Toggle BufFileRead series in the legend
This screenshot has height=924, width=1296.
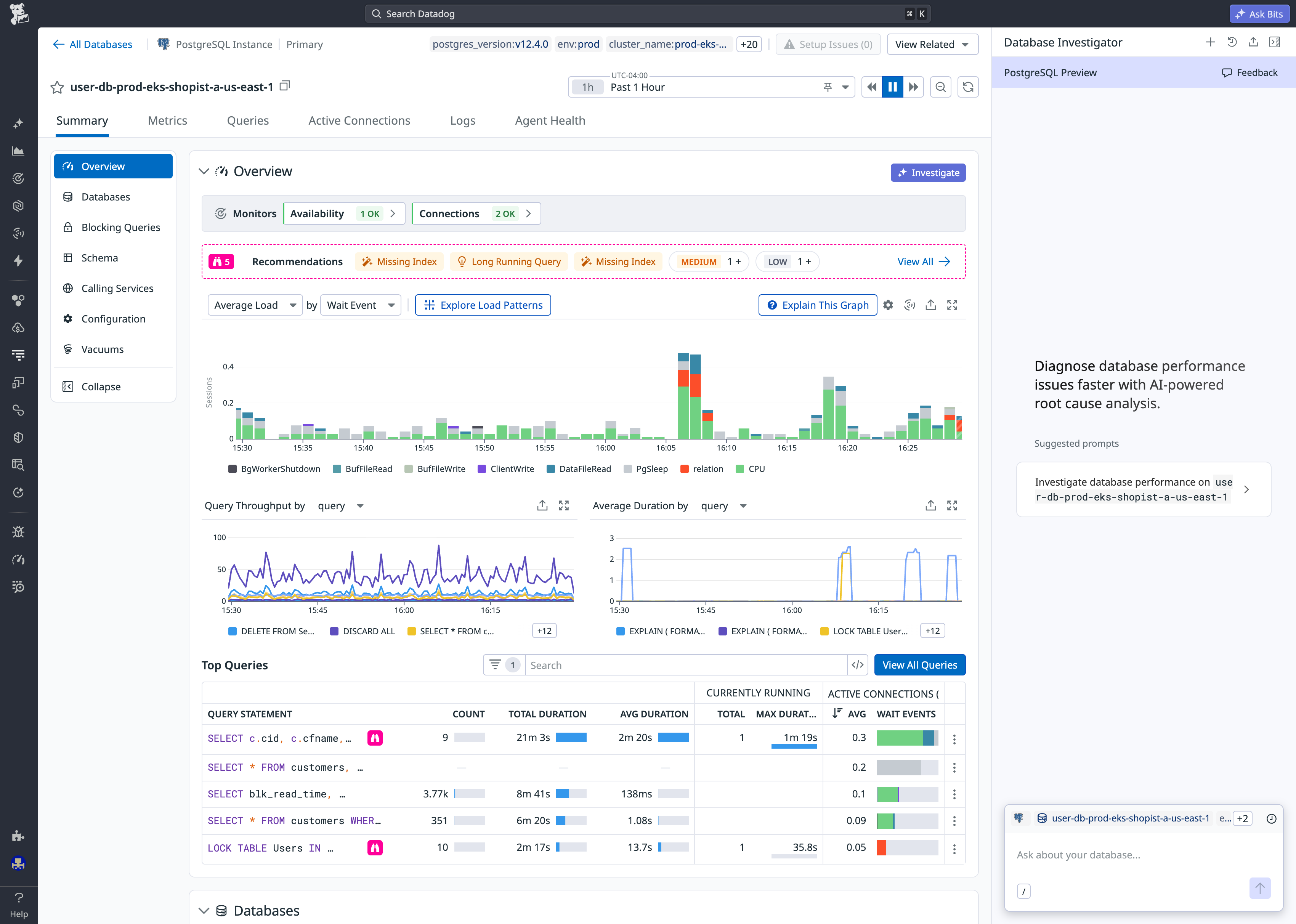362,469
